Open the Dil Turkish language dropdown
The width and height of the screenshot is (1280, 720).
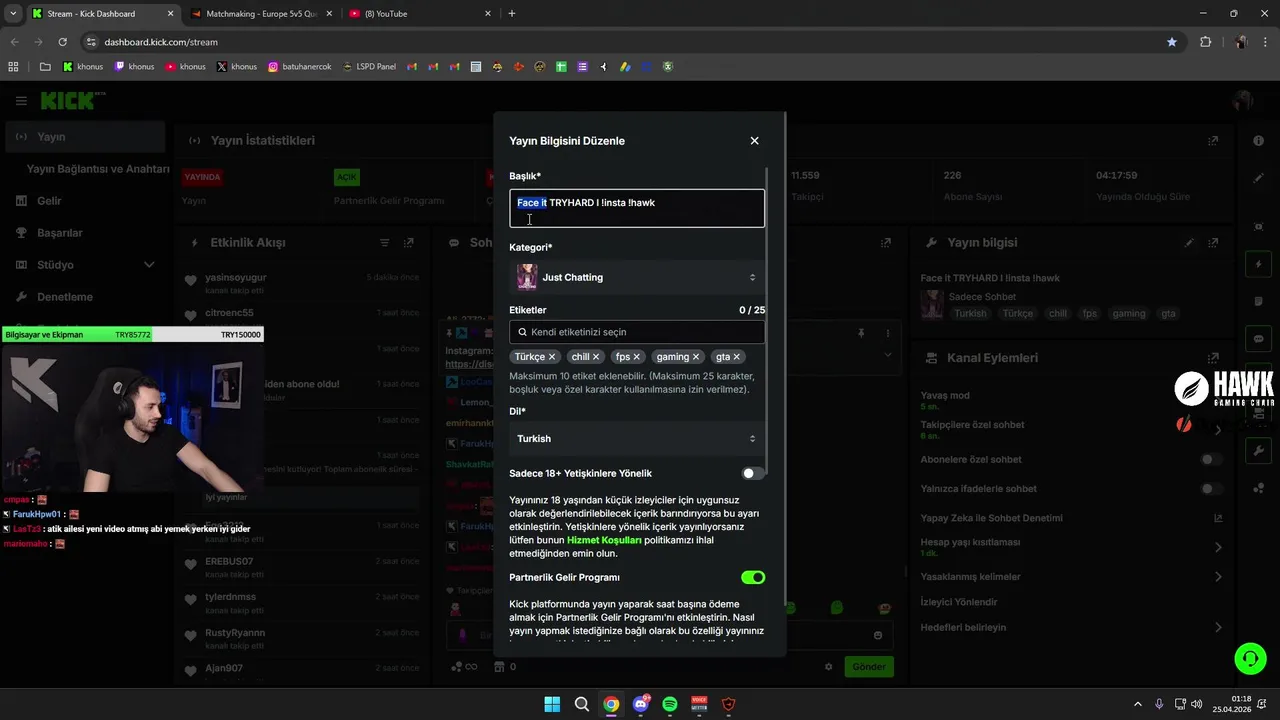point(637,439)
